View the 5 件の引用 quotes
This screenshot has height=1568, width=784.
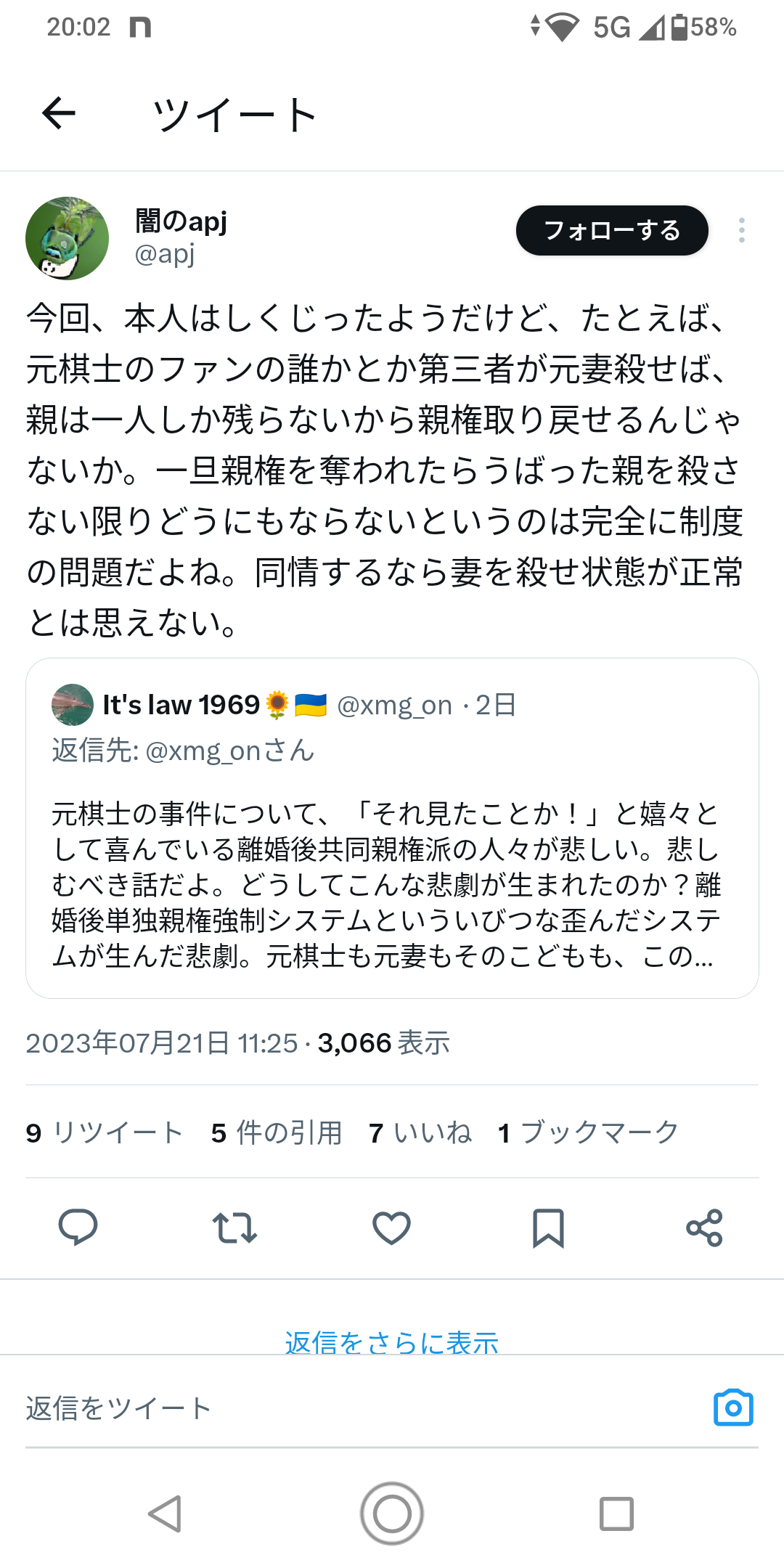277,1132
